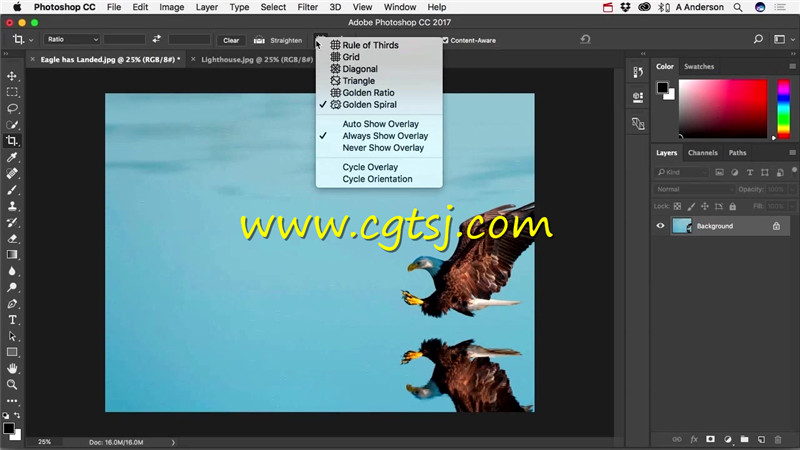800x450 pixels.
Task: Choose Cycle Orientation menu entry
Action: [x=379, y=179]
